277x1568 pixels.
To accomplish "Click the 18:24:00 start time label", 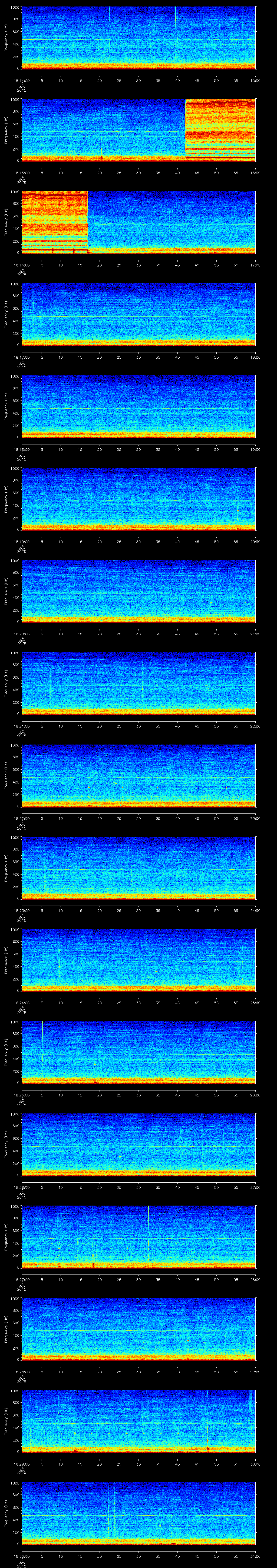I will (x=21, y=1003).
